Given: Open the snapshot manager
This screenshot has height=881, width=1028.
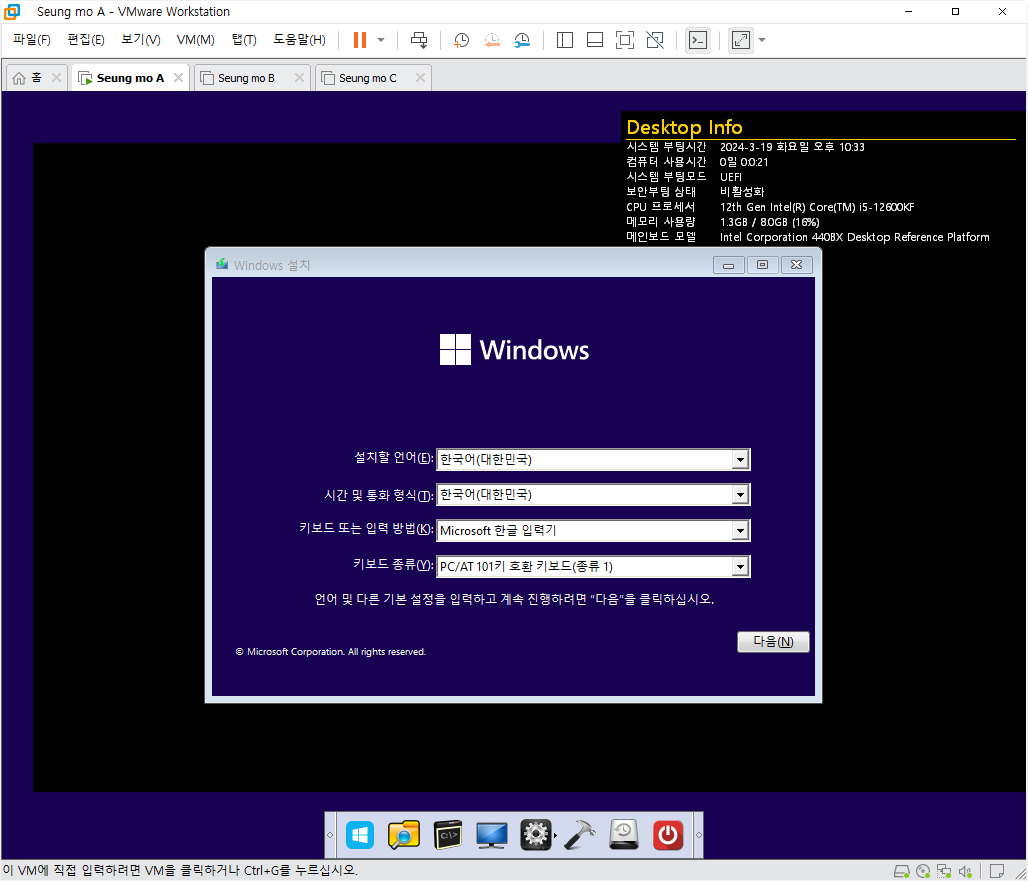Looking at the screenshot, I should click(522, 40).
